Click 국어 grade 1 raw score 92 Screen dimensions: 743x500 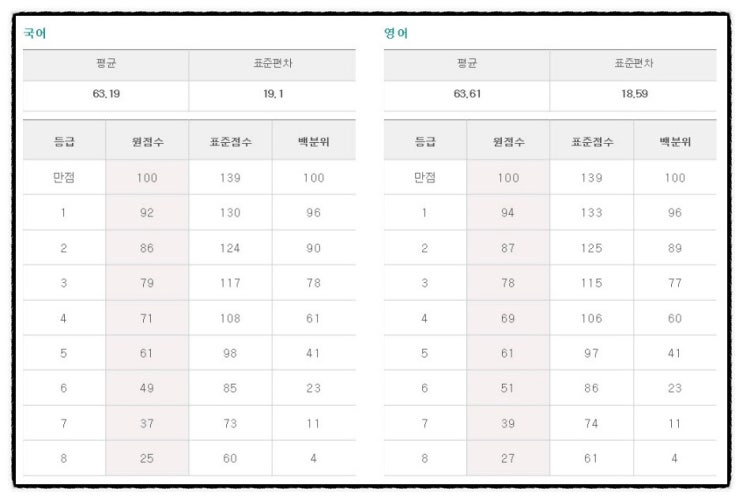point(147,213)
